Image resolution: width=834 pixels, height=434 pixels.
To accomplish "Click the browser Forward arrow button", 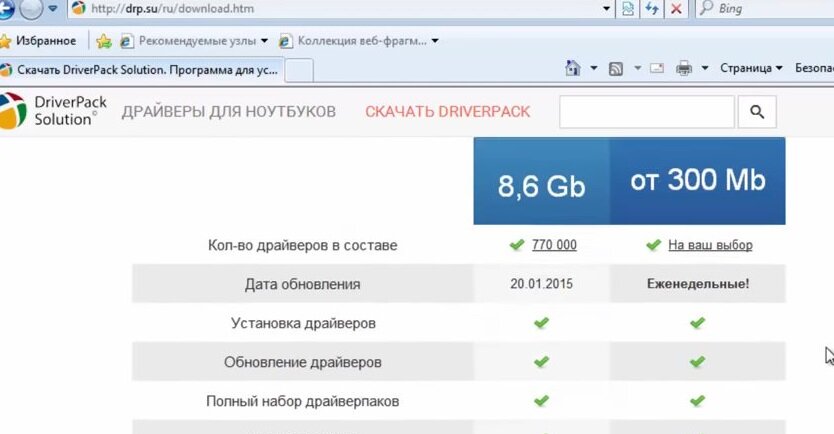I will [x=31, y=9].
